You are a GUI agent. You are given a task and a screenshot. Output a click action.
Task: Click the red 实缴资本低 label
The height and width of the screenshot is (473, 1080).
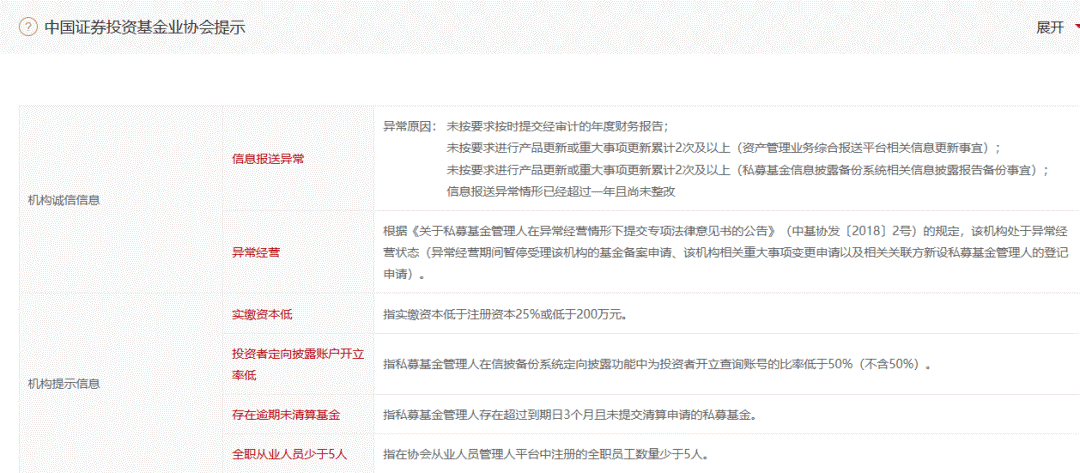262,315
